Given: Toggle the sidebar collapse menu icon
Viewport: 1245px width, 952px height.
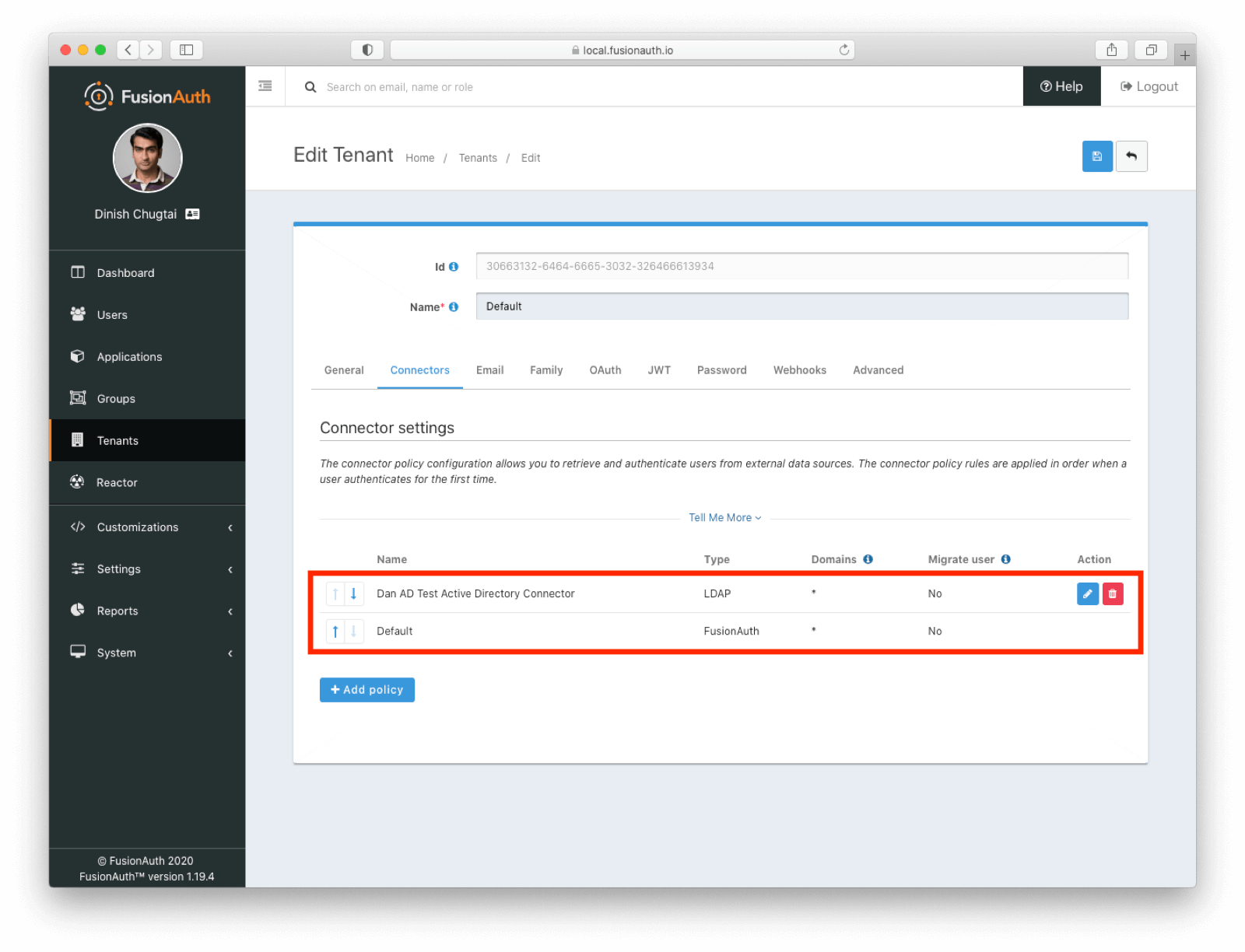Looking at the screenshot, I should pyautogui.click(x=265, y=86).
